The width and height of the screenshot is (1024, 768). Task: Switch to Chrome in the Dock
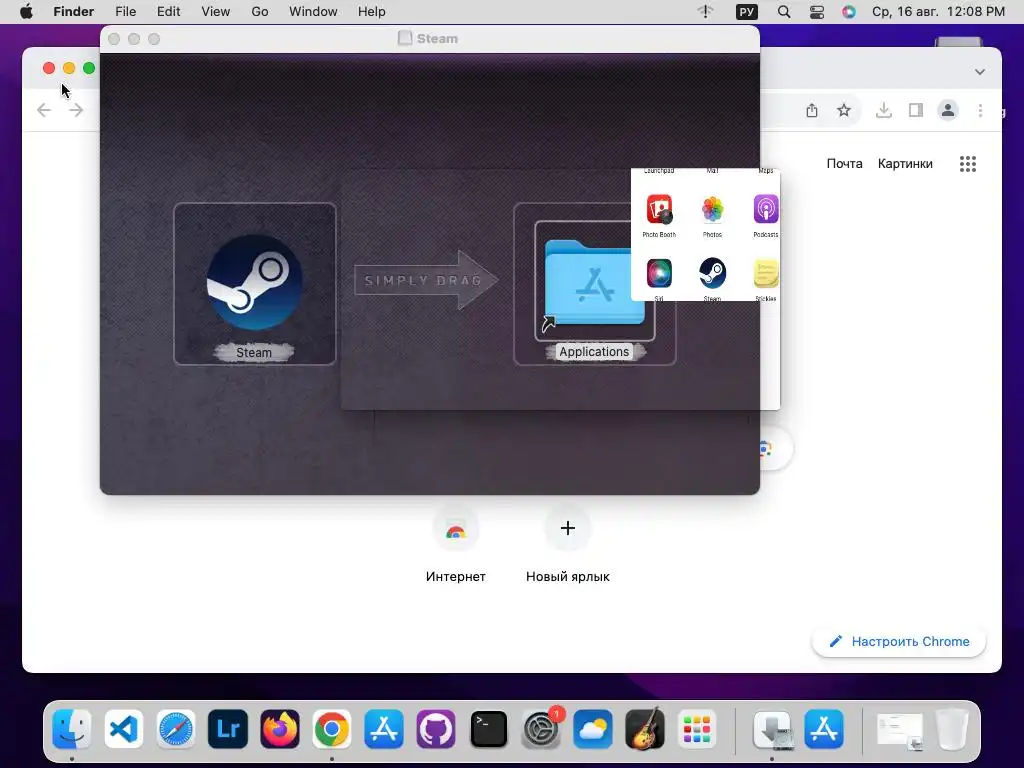pos(332,729)
